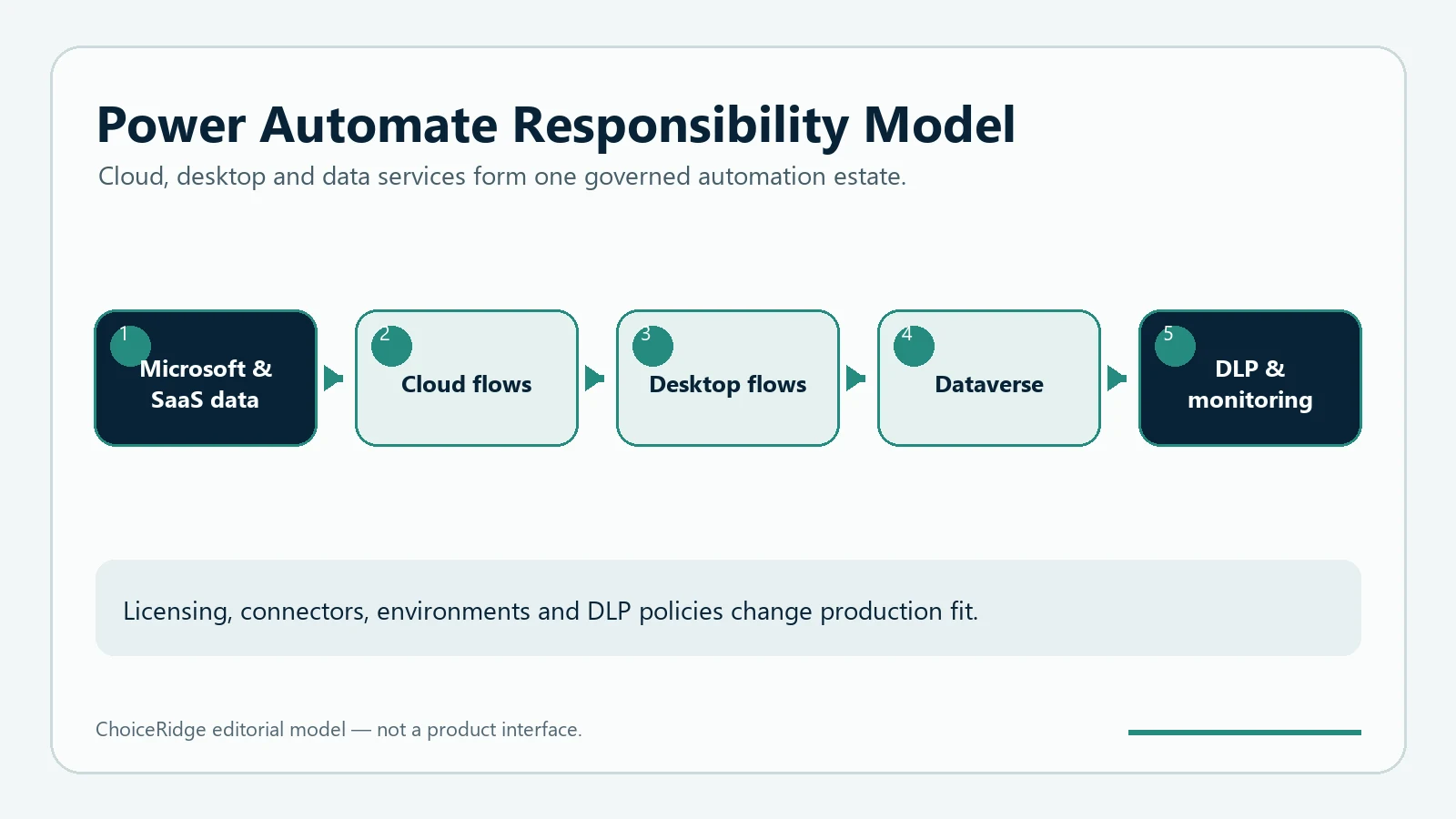
Task: Select the Microsoft & SaaS data box
Action: (x=206, y=378)
